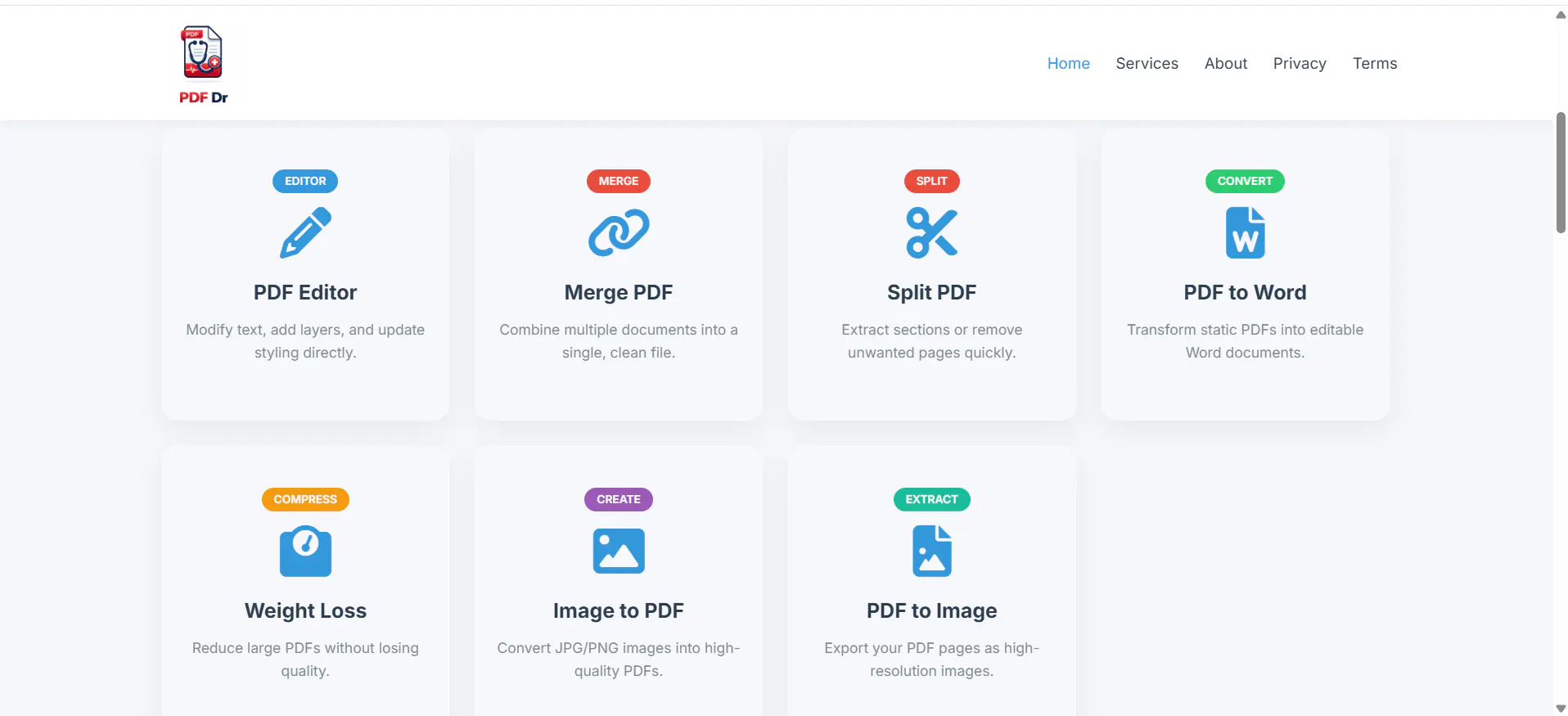Open the Services menu item
This screenshot has height=716, width=1568.
1147,63
